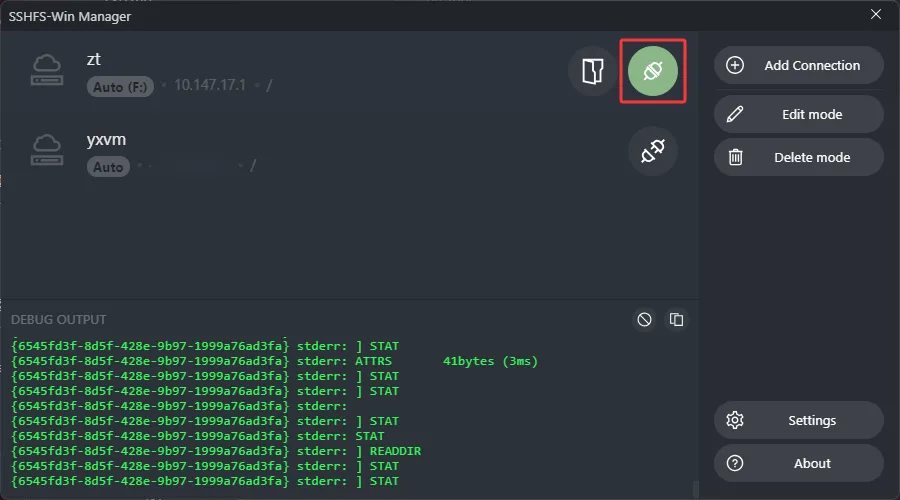Connect the yxvm server using plug icon
This screenshot has width=900, height=500.
pyautogui.click(x=653, y=151)
